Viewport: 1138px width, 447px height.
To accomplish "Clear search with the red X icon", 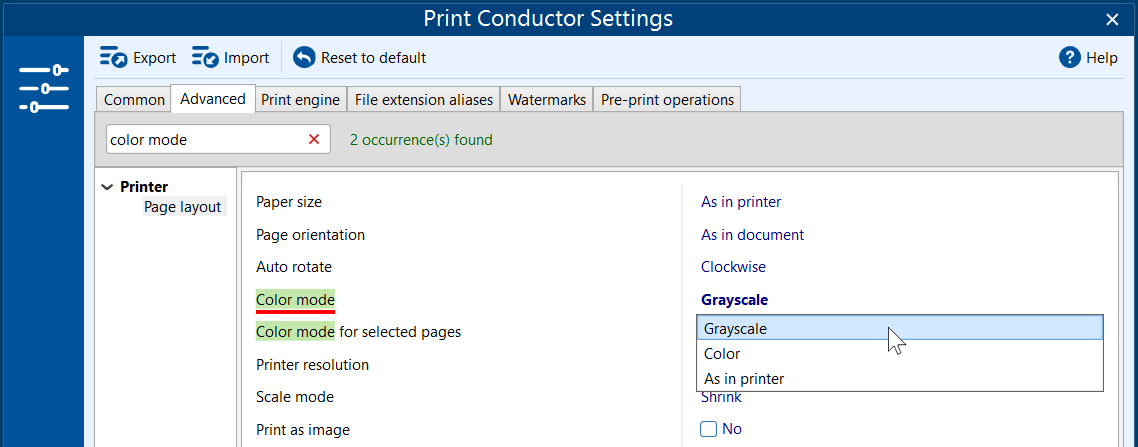I will [314, 140].
